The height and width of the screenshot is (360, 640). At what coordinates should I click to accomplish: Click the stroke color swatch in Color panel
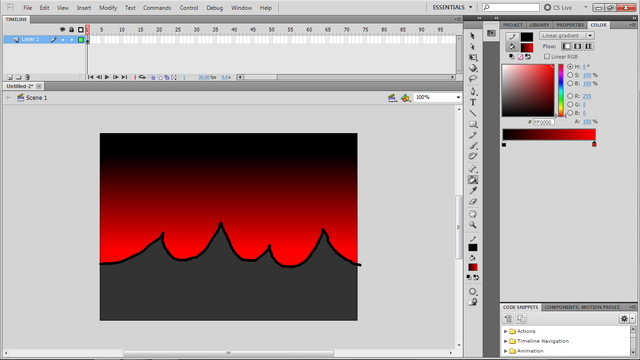pyautogui.click(x=527, y=37)
